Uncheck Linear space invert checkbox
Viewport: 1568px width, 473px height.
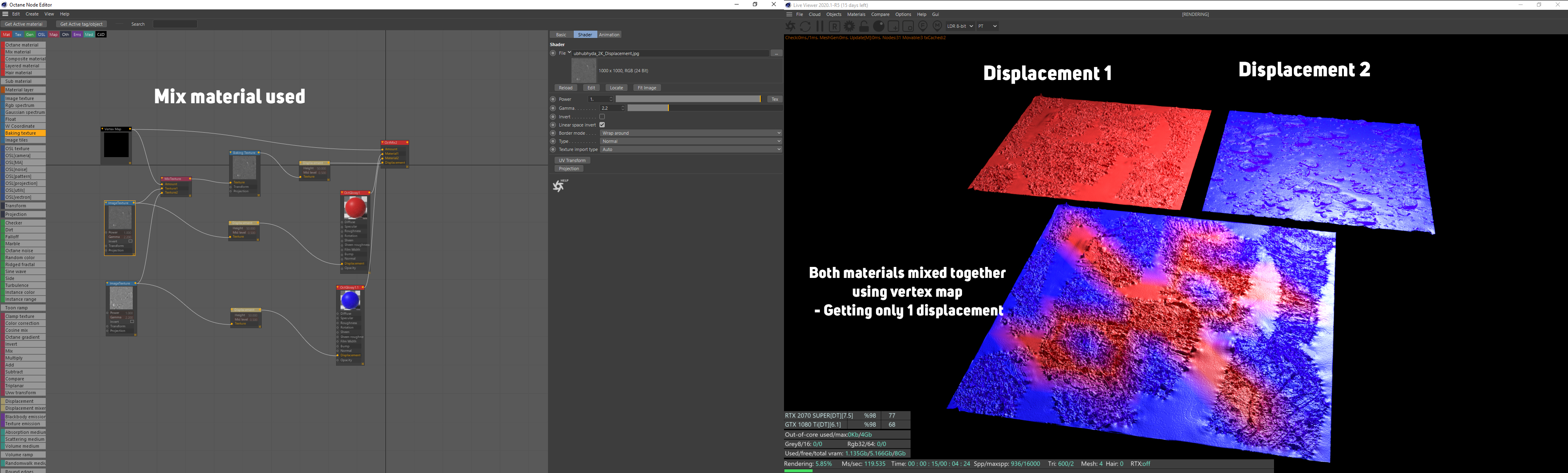tap(602, 125)
